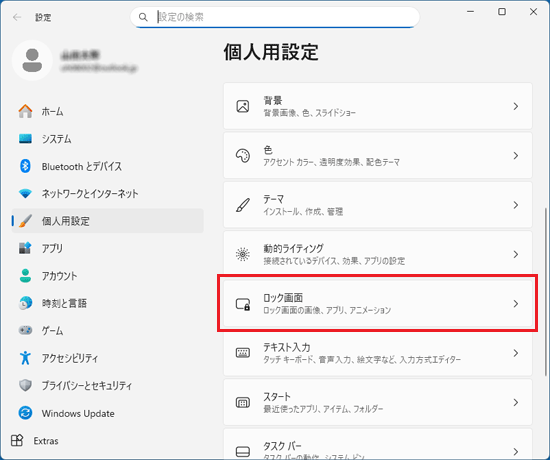This screenshot has width=550, height=460.
Task: Click the 色 palette icon
Action: (x=243, y=155)
